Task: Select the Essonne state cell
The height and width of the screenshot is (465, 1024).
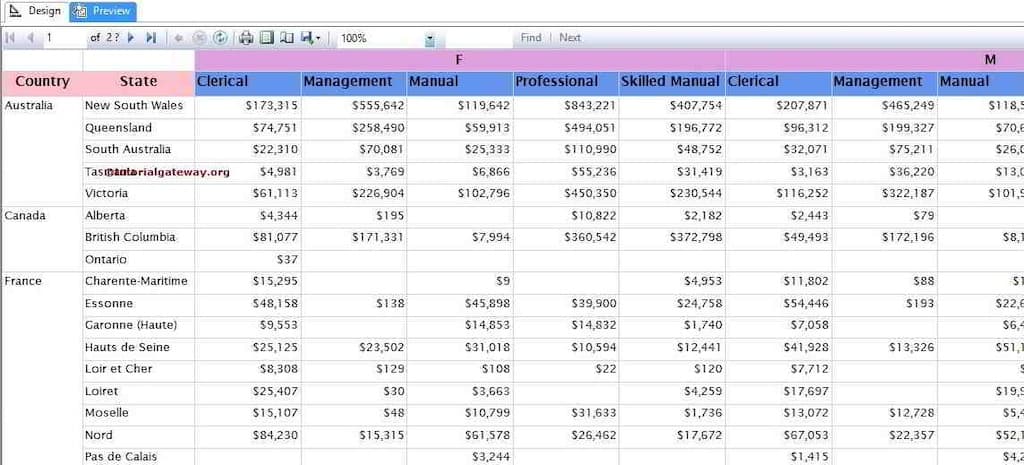Action: [138, 304]
